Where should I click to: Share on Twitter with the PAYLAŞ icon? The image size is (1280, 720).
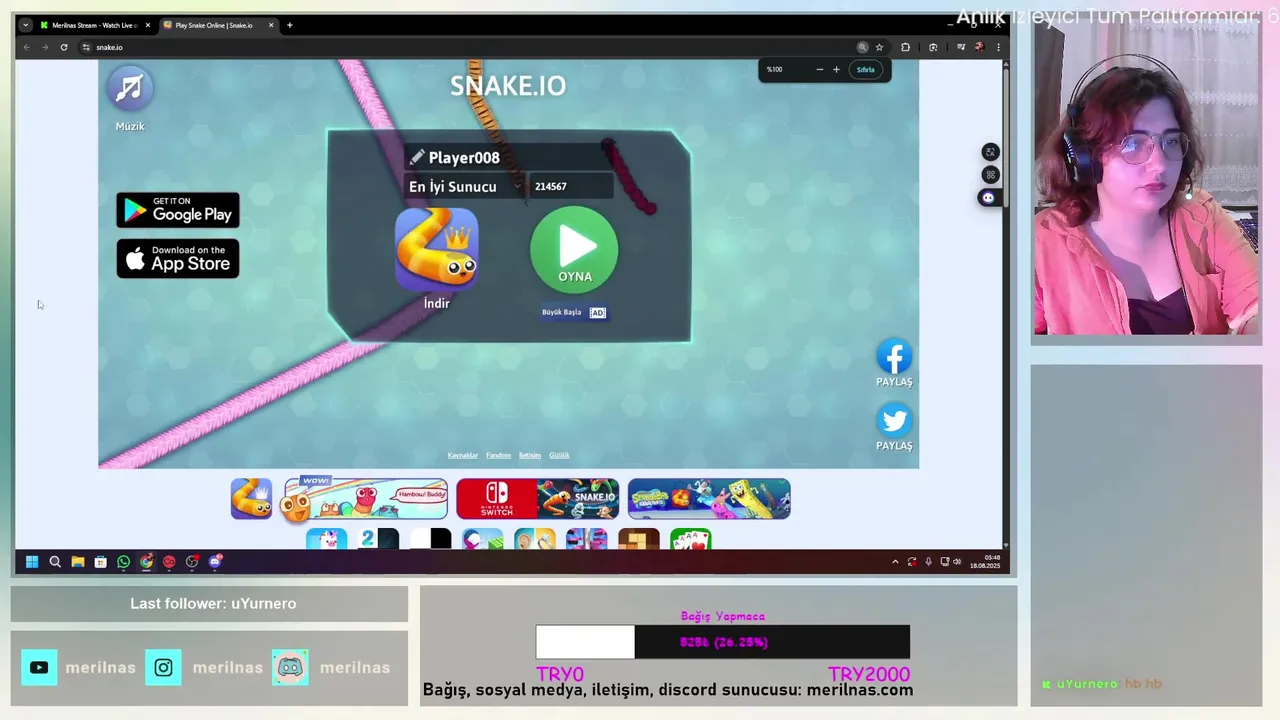pyautogui.click(x=894, y=421)
